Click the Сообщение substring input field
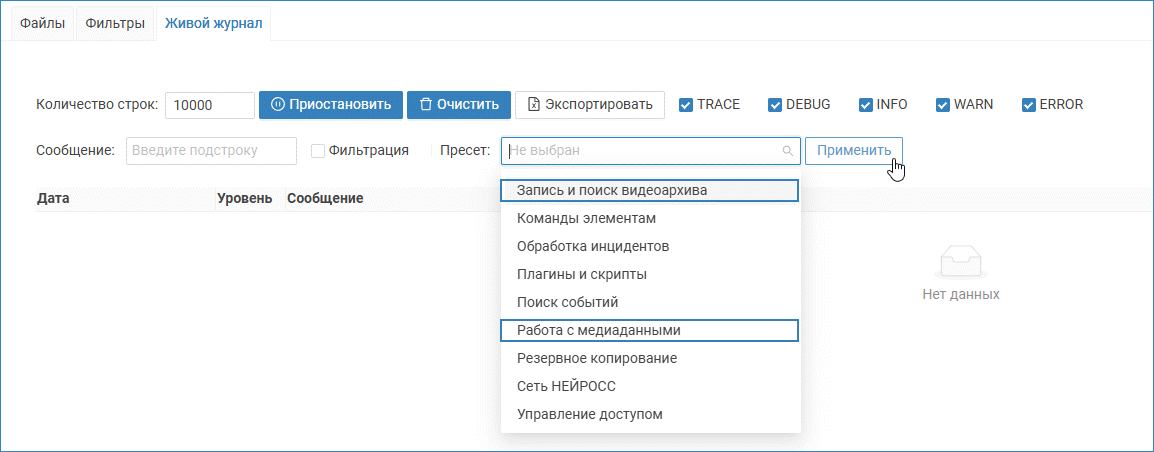The image size is (1154, 452). coord(211,151)
